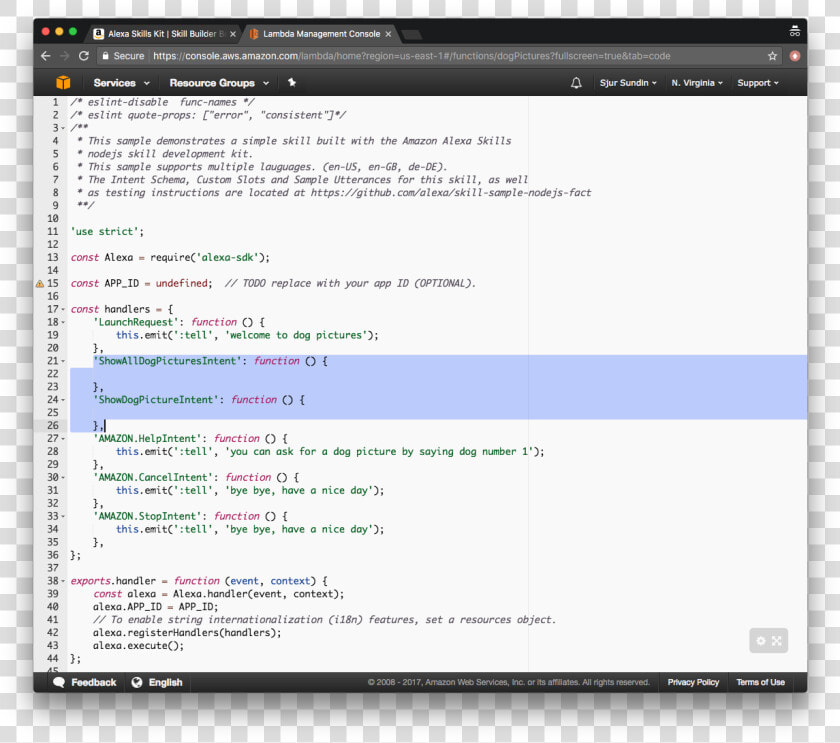Click alexa.execute() on line 43
The width and height of the screenshot is (840, 743).
click(x=138, y=646)
